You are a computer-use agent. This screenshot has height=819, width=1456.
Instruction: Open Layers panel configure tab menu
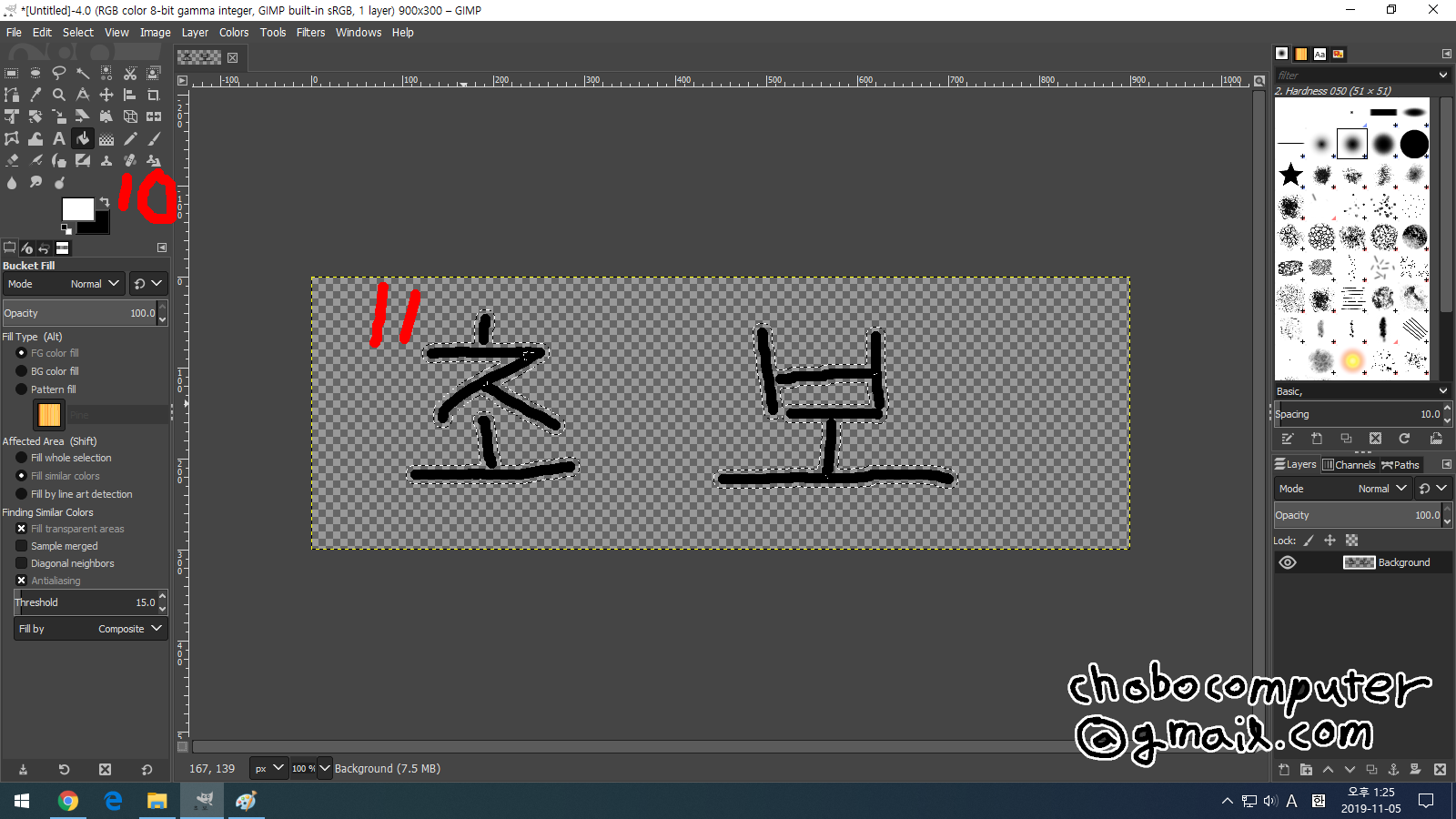(x=1446, y=464)
